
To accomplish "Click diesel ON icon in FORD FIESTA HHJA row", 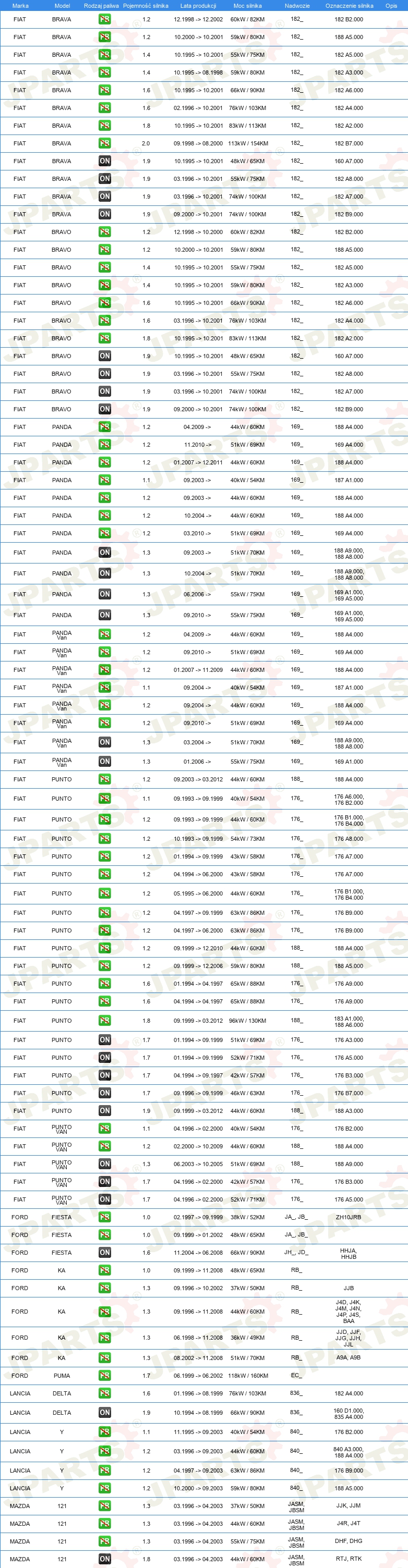I will tap(105, 1252).
